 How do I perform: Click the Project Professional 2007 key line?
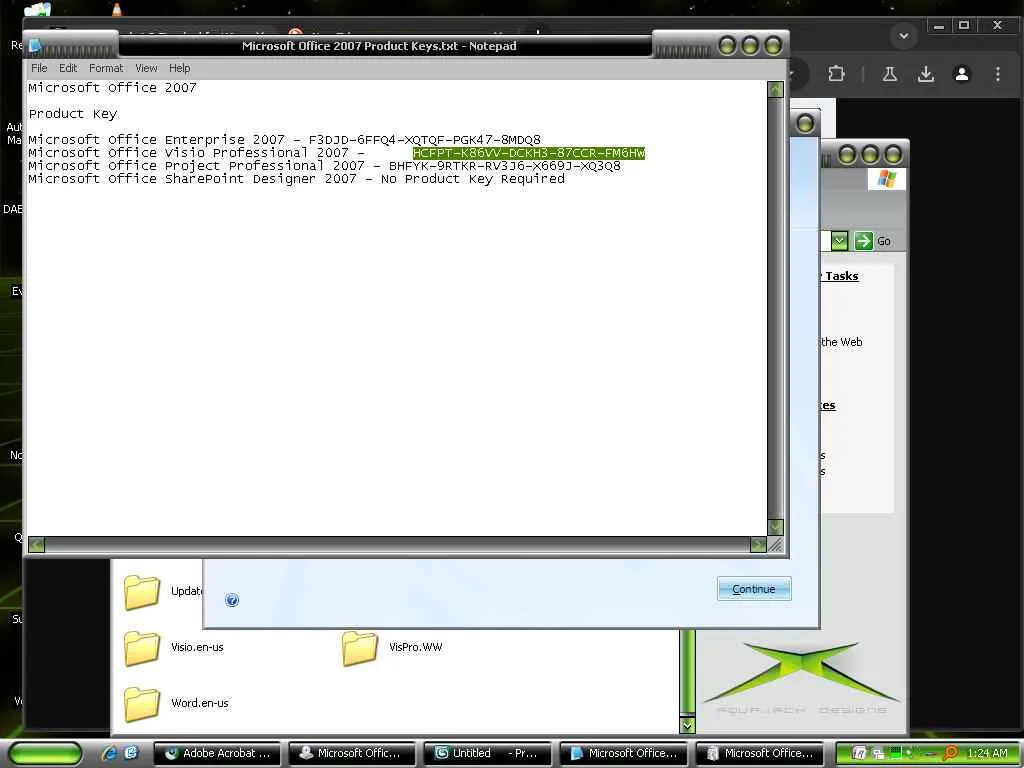324,166
